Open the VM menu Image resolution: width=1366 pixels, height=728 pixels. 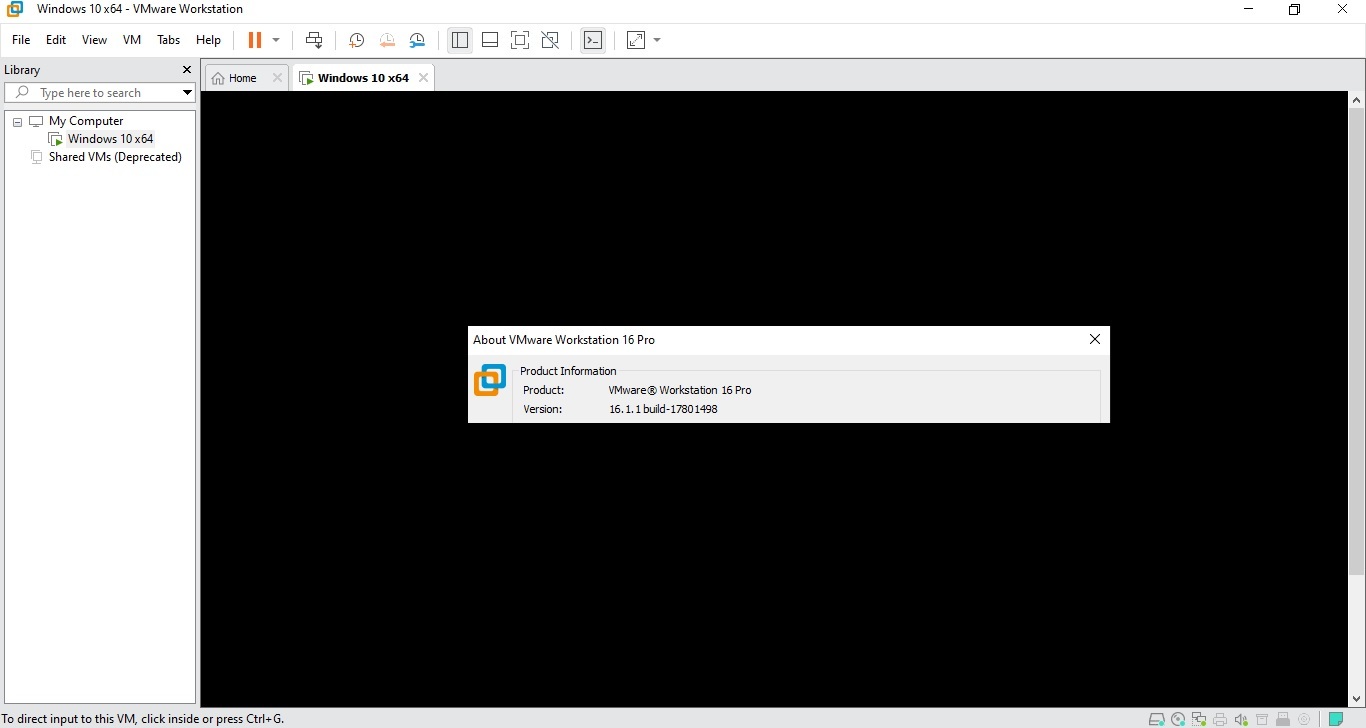tap(132, 40)
